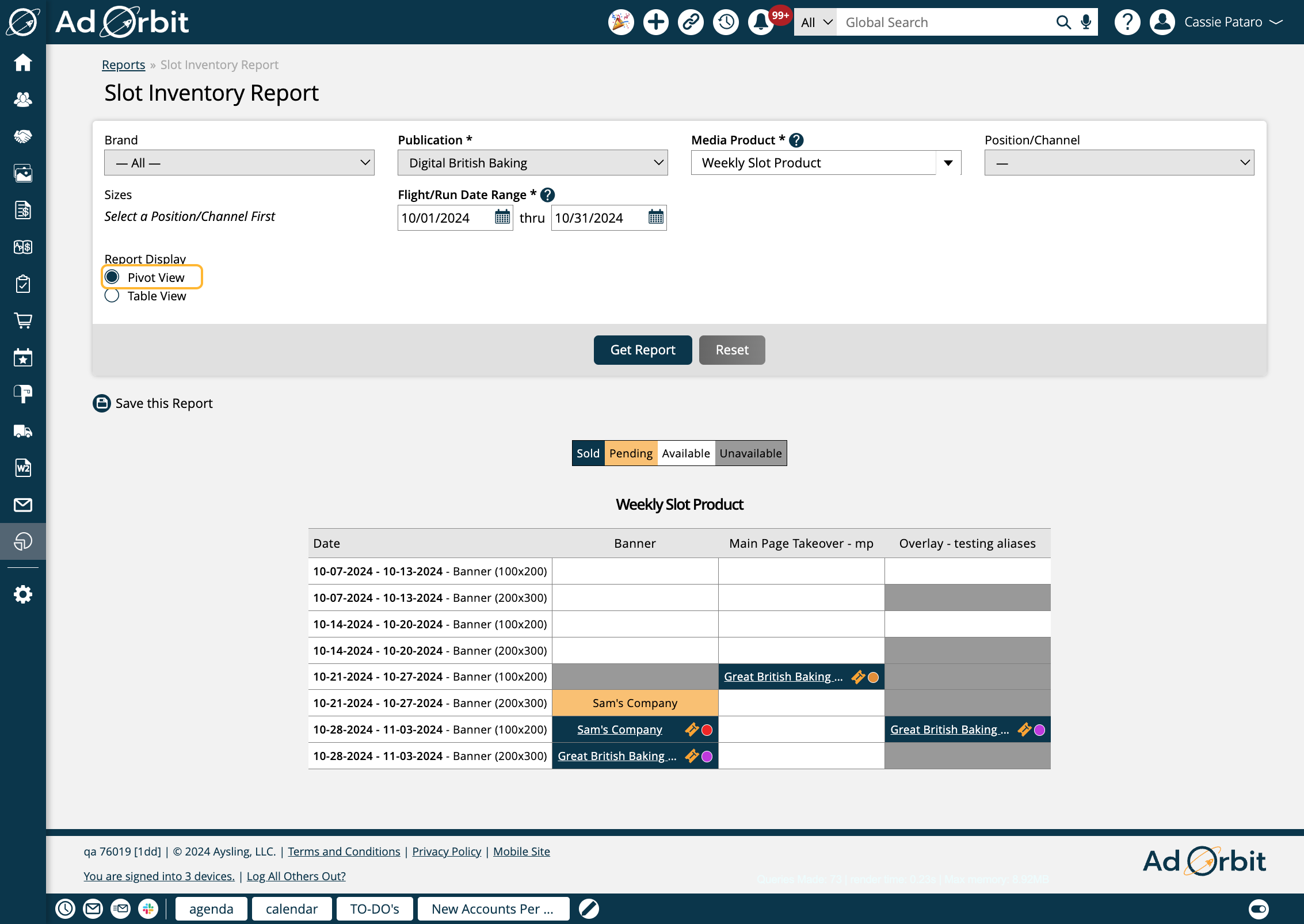Viewport: 1304px width, 924px height.
Task: Click the Flight/Run Date Range help icon
Action: coord(548,194)
